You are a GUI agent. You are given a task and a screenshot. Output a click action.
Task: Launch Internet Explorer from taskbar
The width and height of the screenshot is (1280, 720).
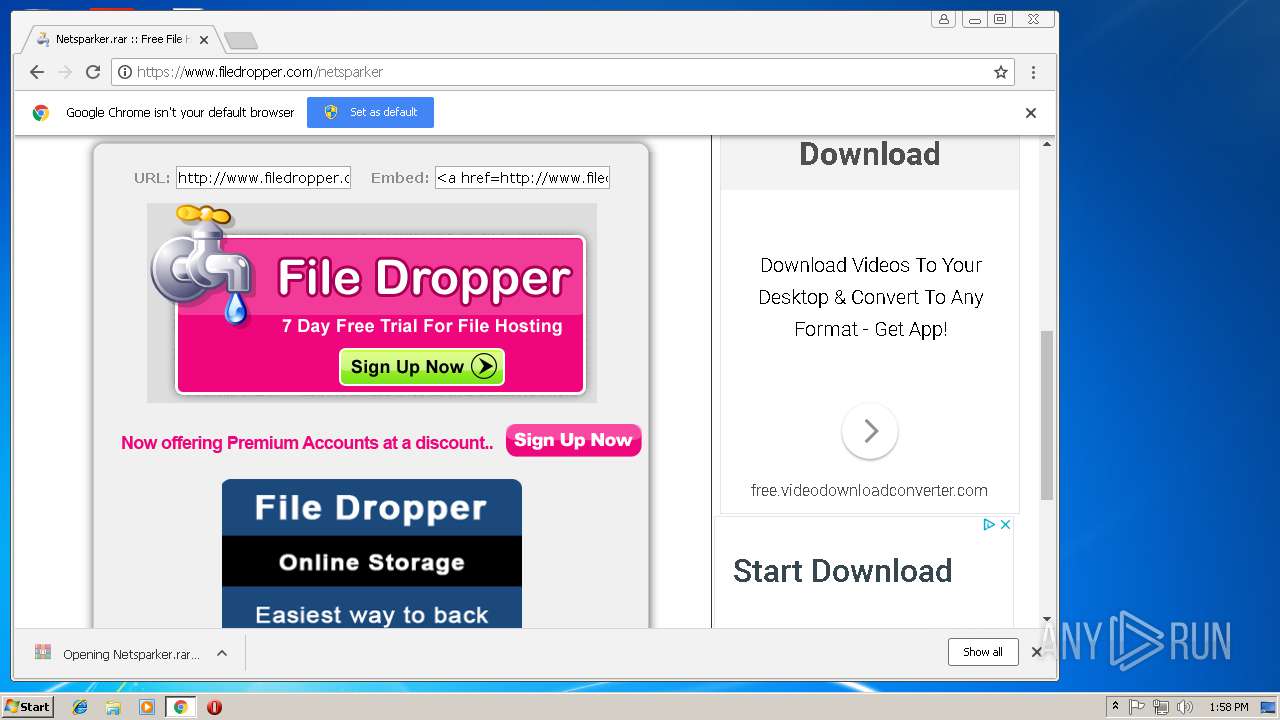click(x=80, y=707)
